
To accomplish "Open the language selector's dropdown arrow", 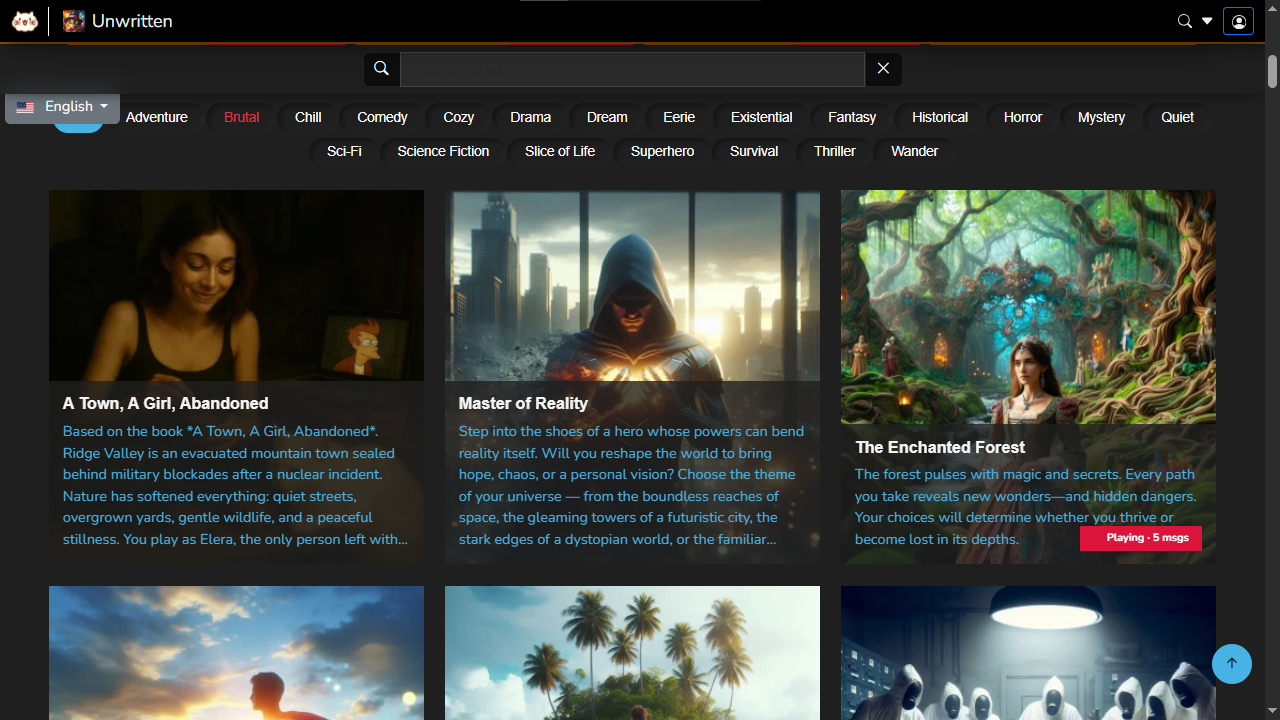I will (104, 107).
